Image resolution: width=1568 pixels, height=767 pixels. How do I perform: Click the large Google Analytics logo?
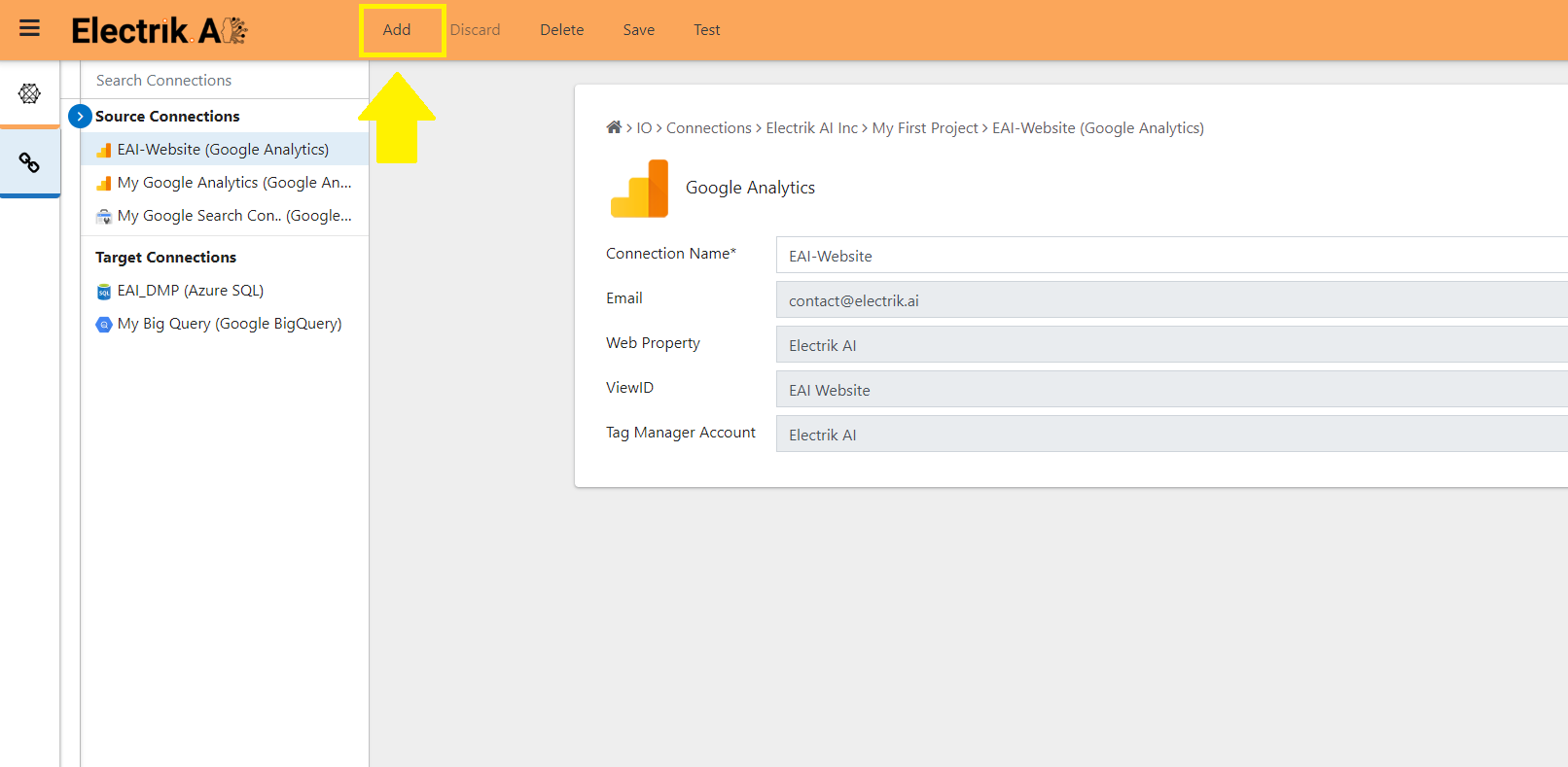639,188
